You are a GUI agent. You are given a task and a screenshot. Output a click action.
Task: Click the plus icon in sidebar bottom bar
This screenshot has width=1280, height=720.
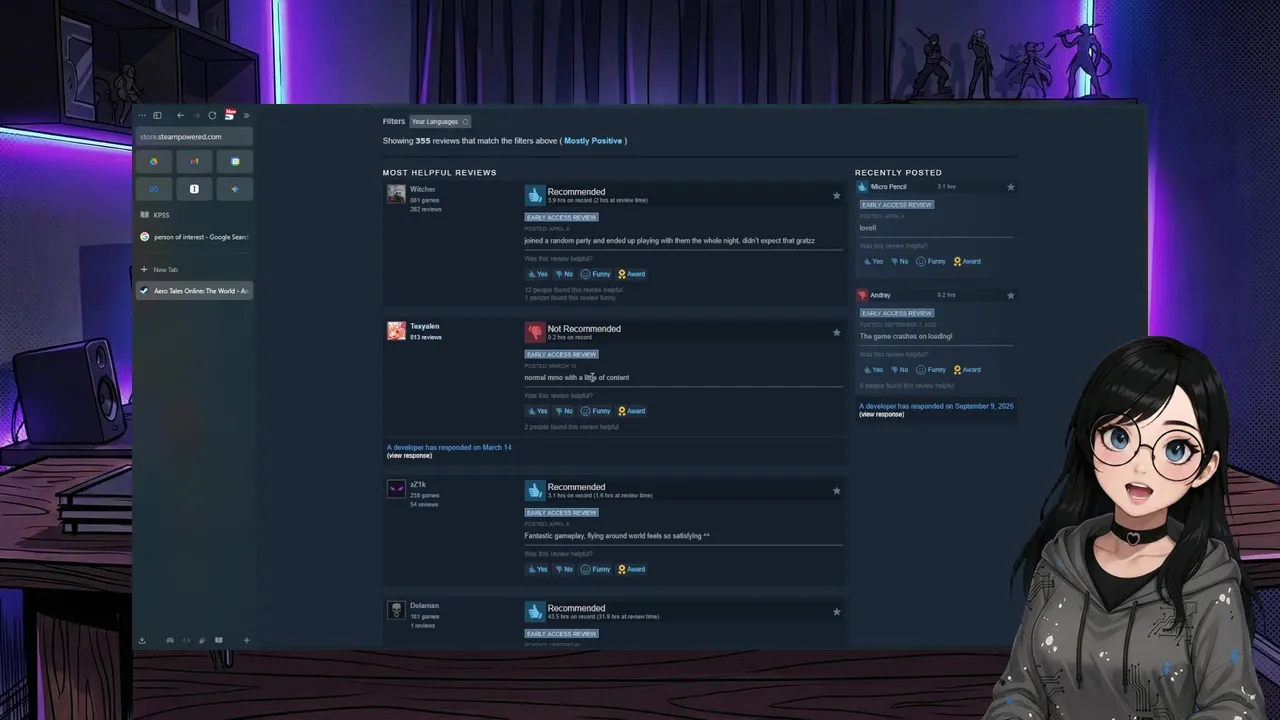click(246, 640)
